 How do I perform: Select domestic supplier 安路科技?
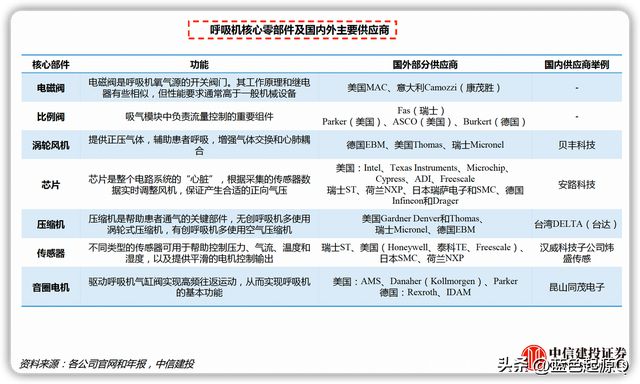click(577, 184)
